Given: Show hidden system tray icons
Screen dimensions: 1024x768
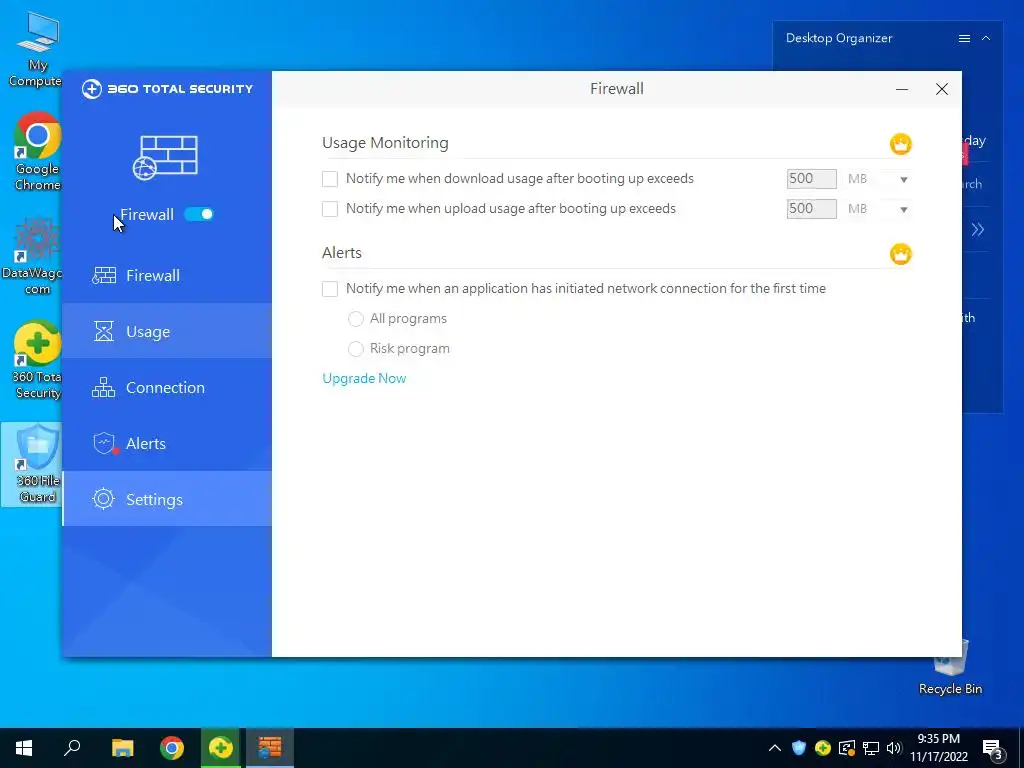Looking at the screenshot, I should click(x=775, y=748).
